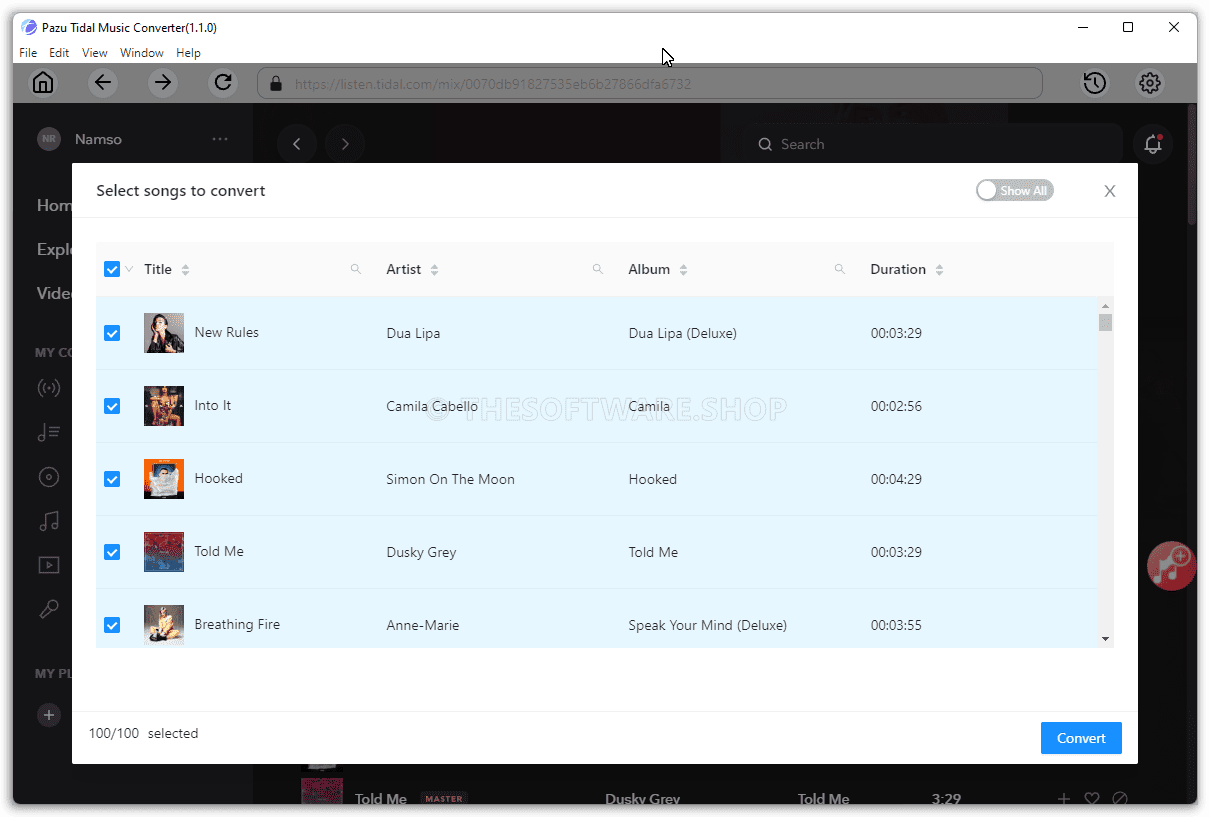1210x817 pixels.
Task: Open the sidebar albums disc icon
Action: coord(48,476)
